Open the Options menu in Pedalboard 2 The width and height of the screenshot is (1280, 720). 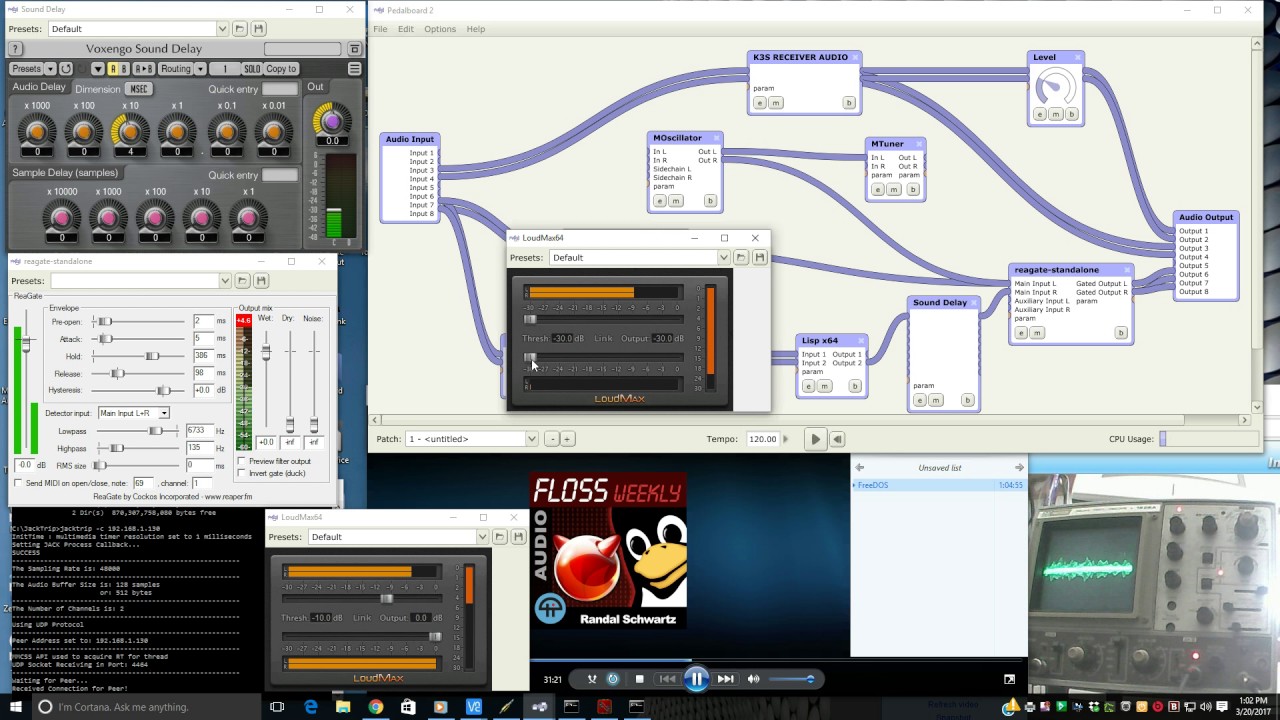(x=440, y=29)
